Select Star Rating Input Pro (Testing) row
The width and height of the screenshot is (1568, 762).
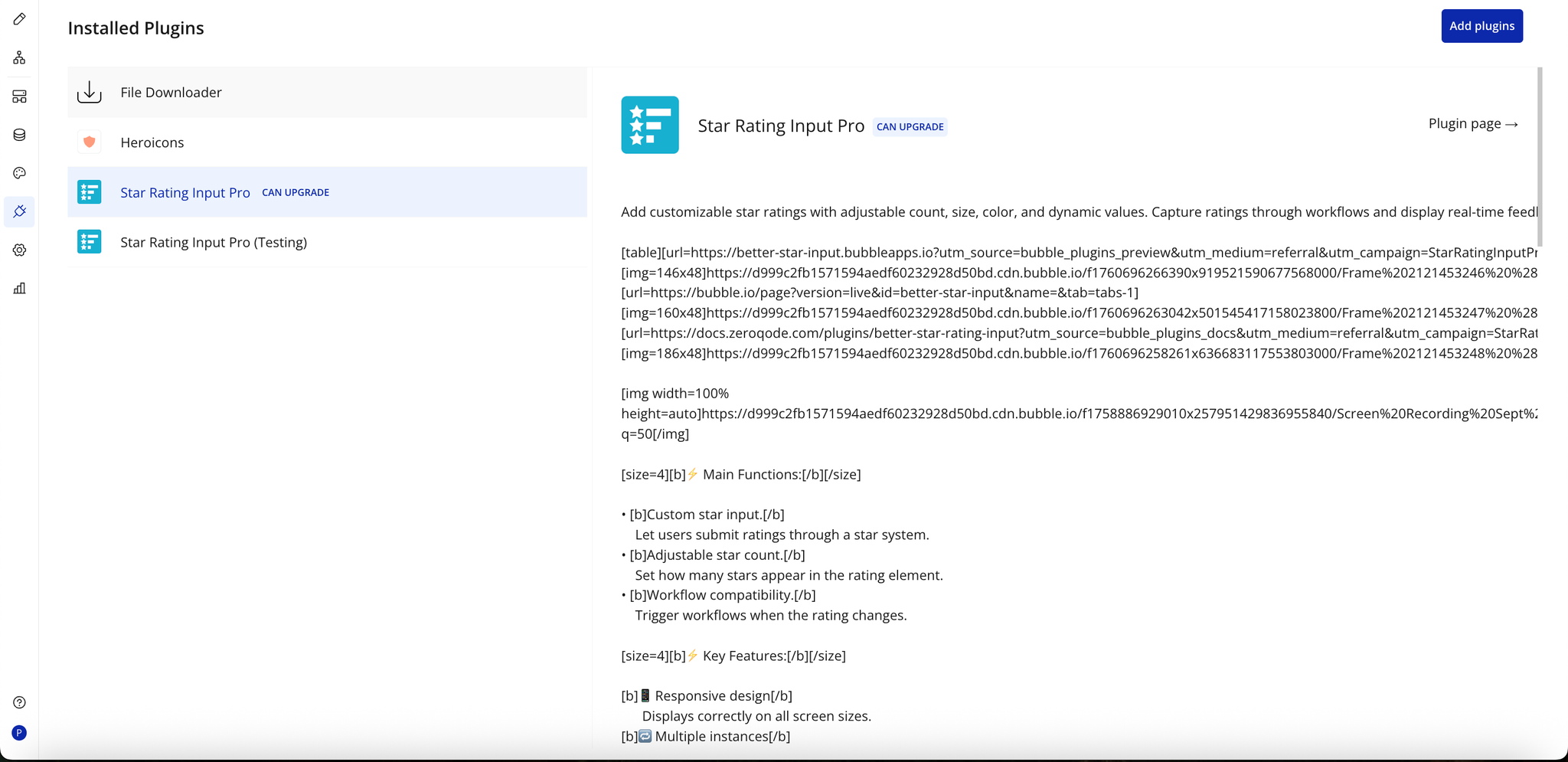coord(327,242)
